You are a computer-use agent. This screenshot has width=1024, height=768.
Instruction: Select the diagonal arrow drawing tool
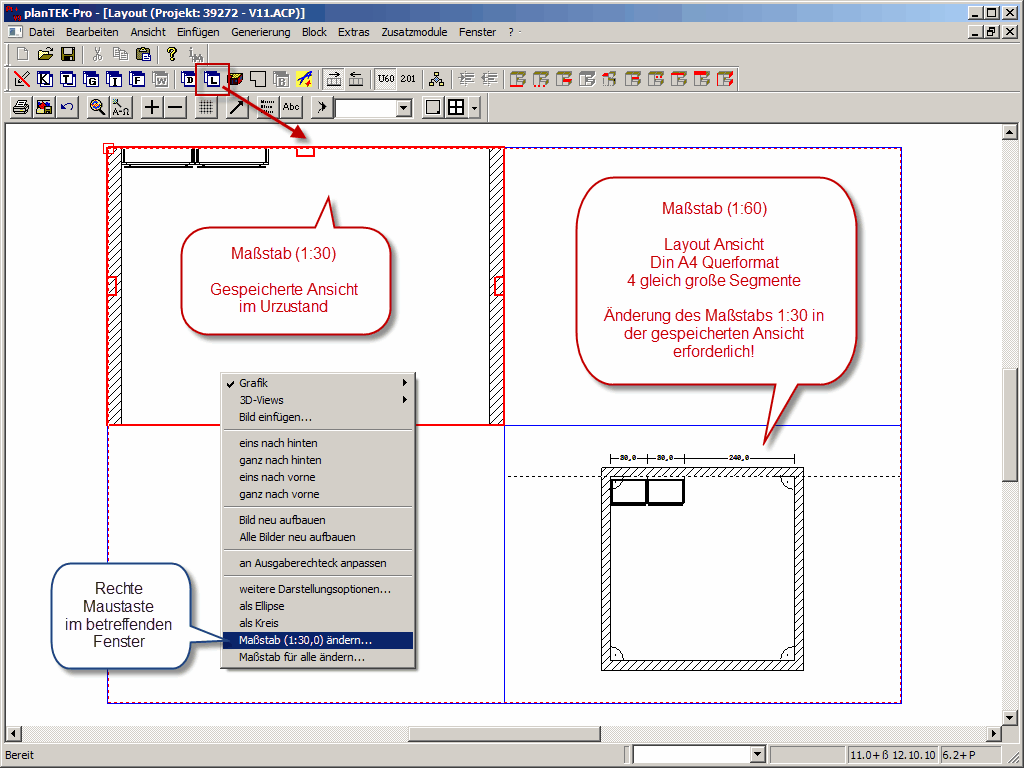236,107
